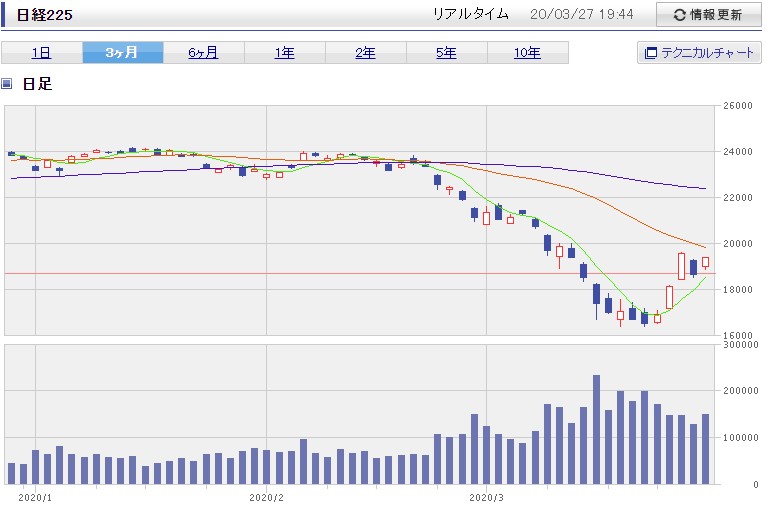The height and width of the screenshot is (507, 766).
Task: Switch to the 1年 period tab
Action: point(285,53)
